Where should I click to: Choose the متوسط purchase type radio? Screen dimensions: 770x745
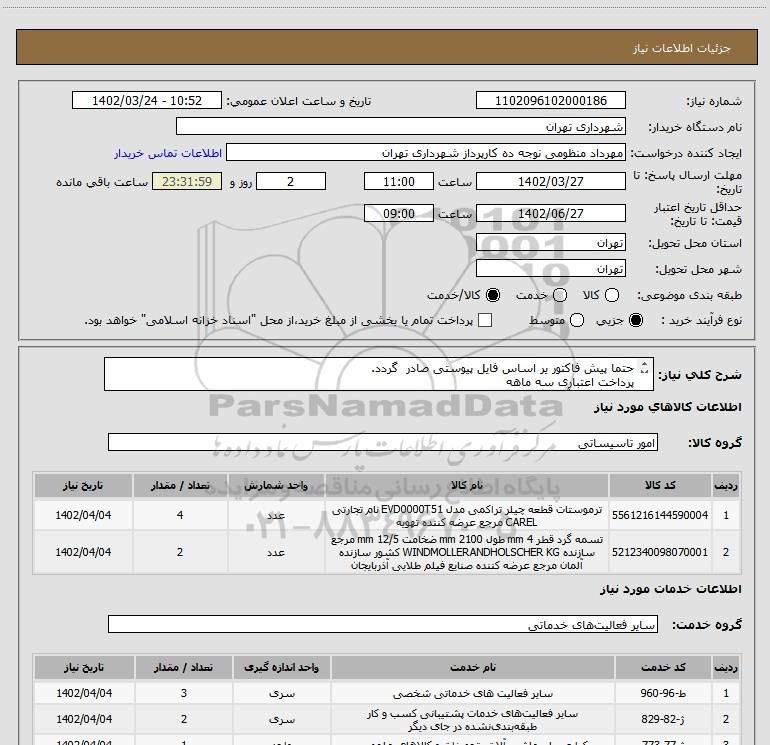[x=577, y=320]
